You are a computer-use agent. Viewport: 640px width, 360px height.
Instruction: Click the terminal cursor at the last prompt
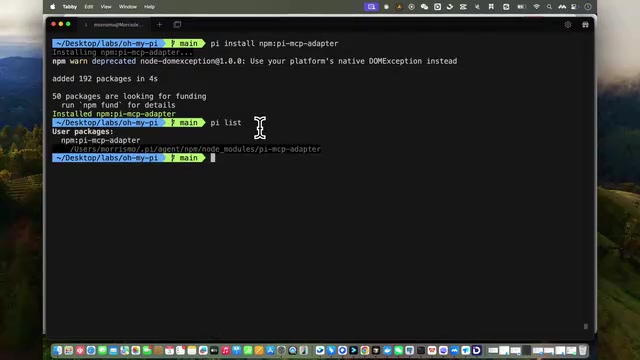pos(213,158)
